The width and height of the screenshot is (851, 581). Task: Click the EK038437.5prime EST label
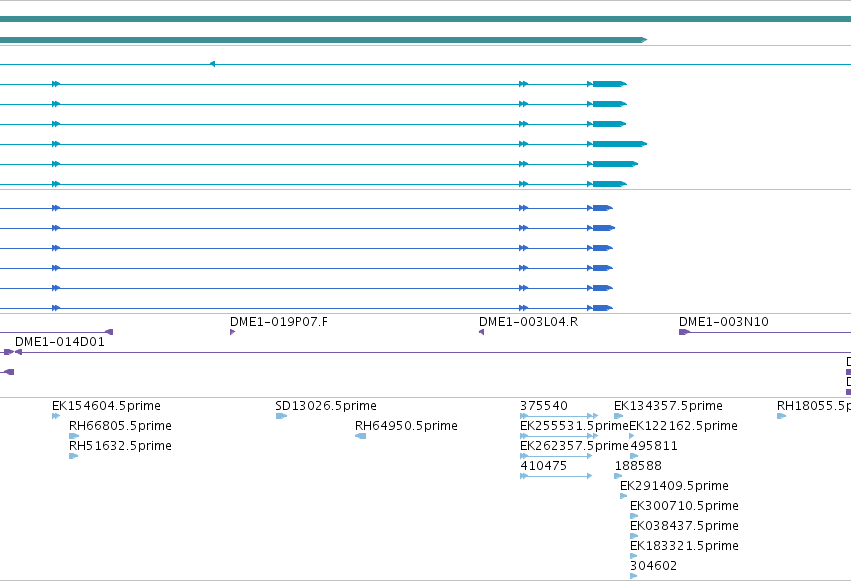pos(684,526)
